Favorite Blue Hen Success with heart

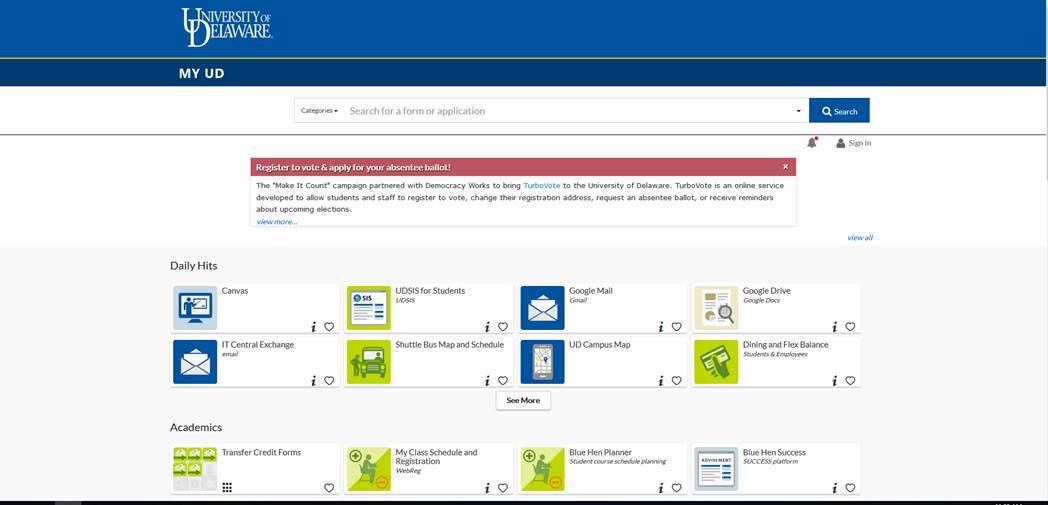click(850, 488)
